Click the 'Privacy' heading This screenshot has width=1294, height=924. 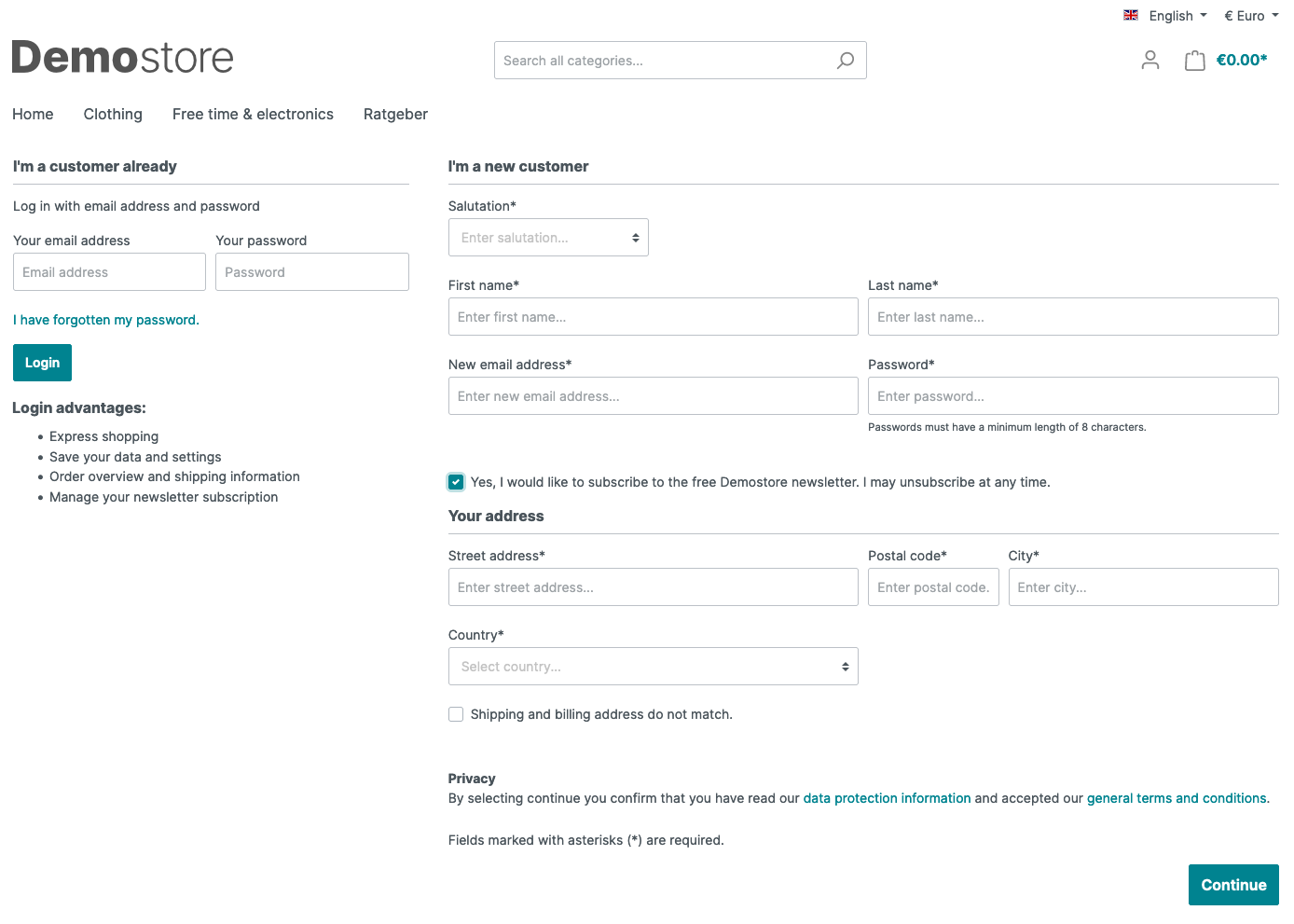pyautogui.click(x=472, y=779)
